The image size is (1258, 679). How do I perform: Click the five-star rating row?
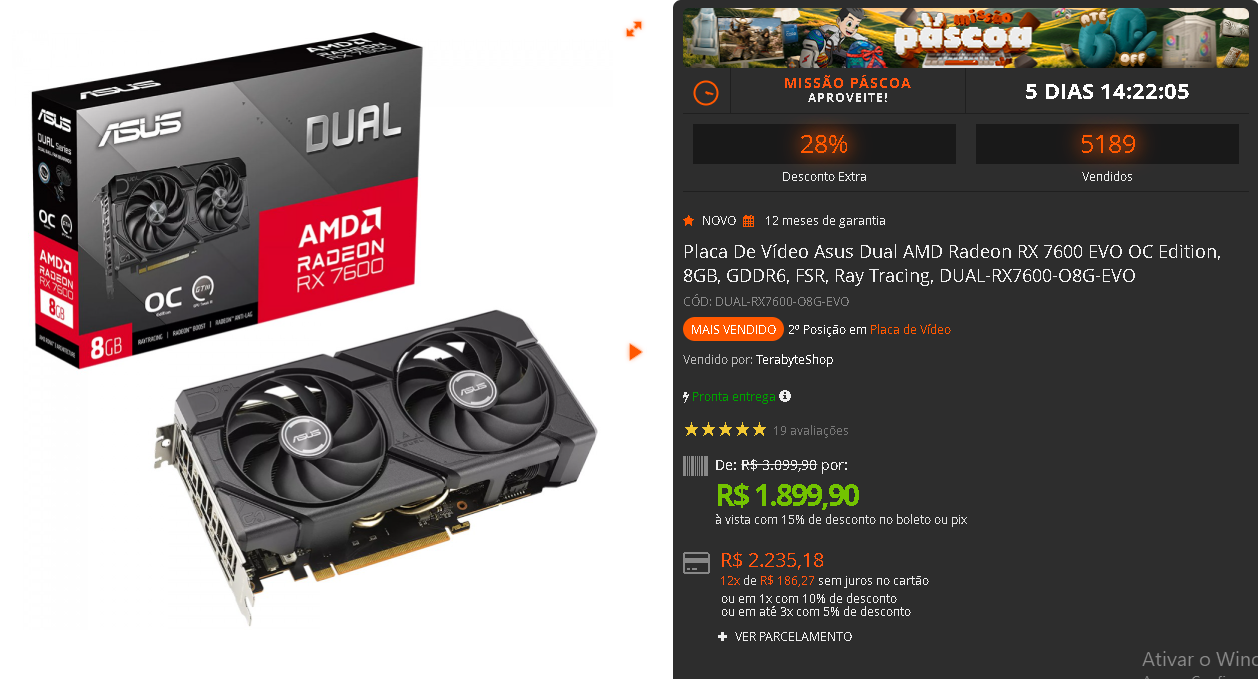725,430
